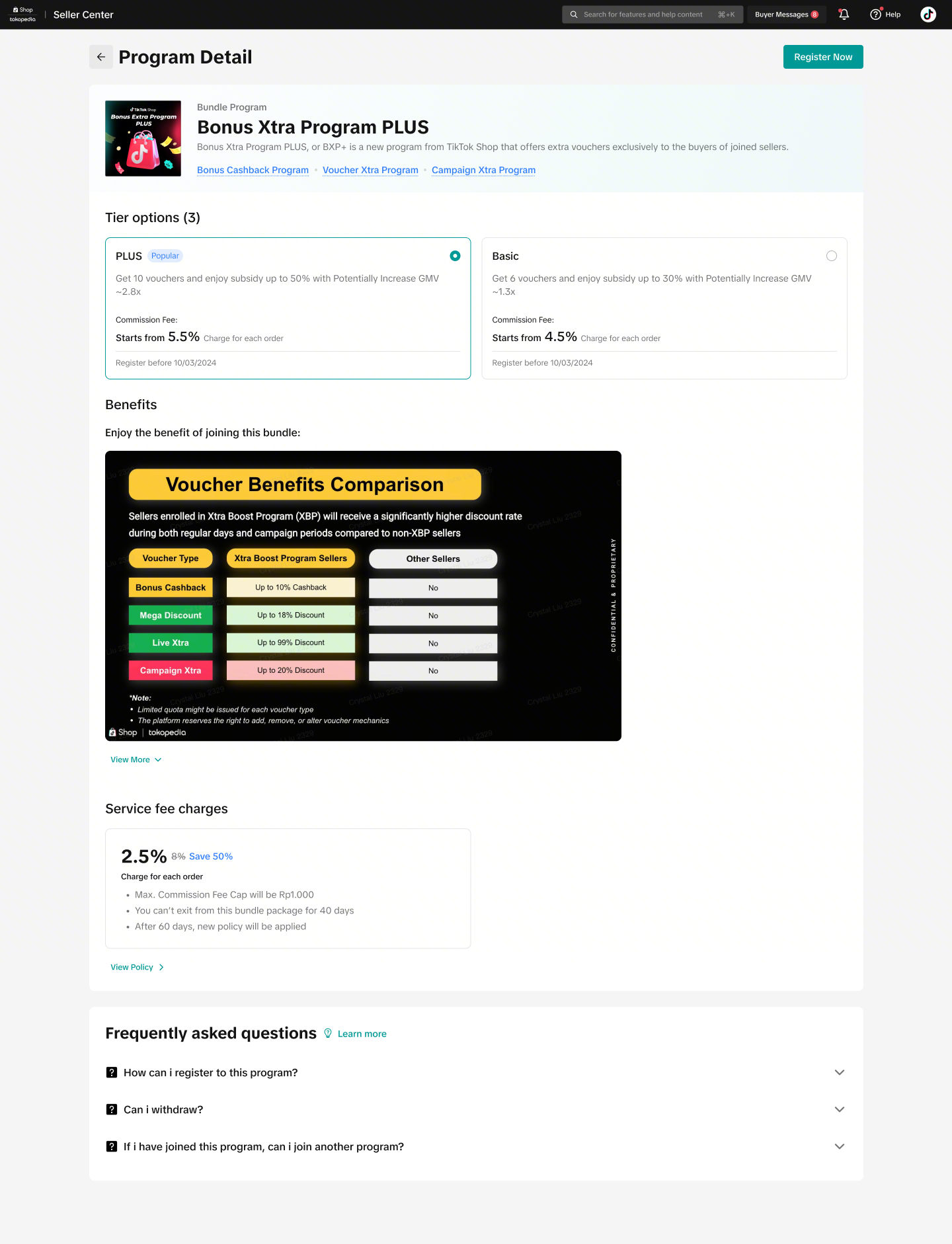Viewport: 952px width, 1244px height.
Task: Open the Voucher Benefits Comparison image
Action: point(363,596)
